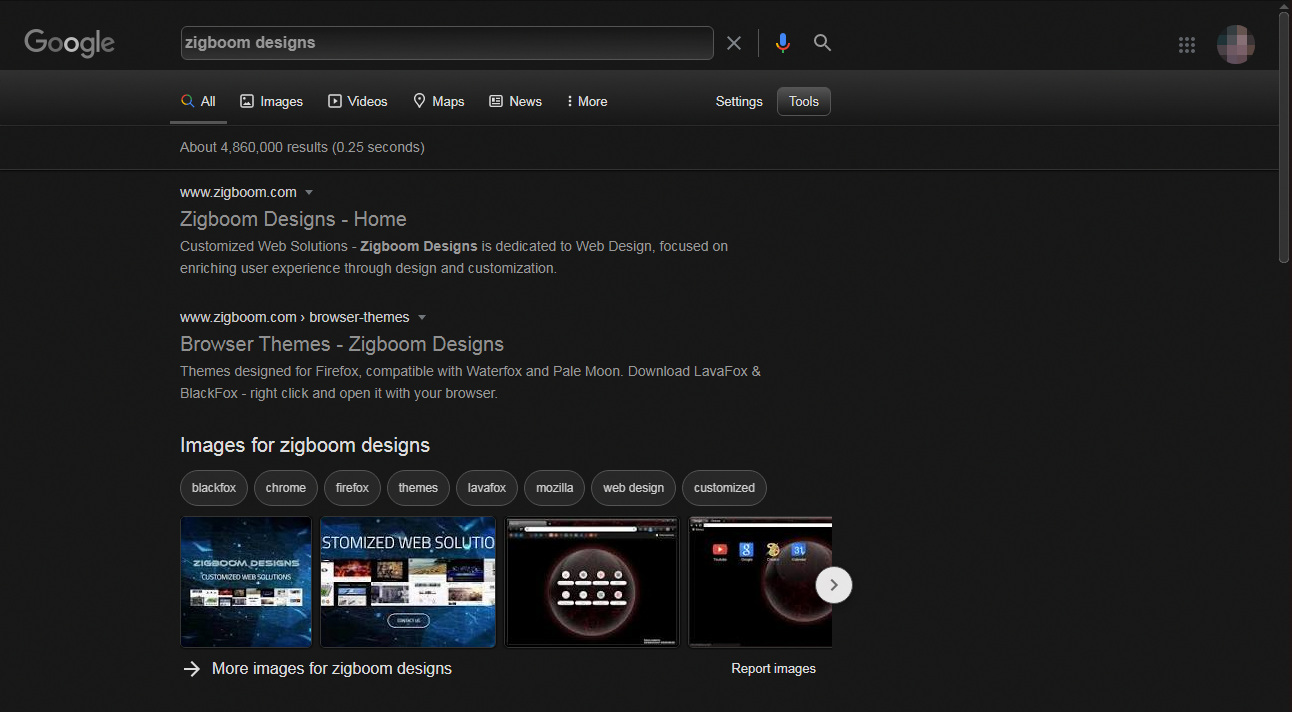Select the All tab
This screenshot has height=712, width=1292.
(198, 101)
